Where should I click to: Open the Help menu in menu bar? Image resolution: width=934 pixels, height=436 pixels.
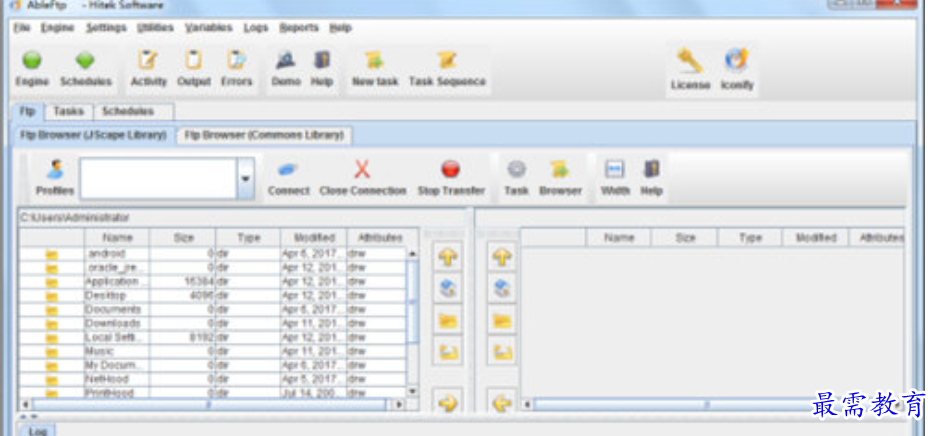340,28
